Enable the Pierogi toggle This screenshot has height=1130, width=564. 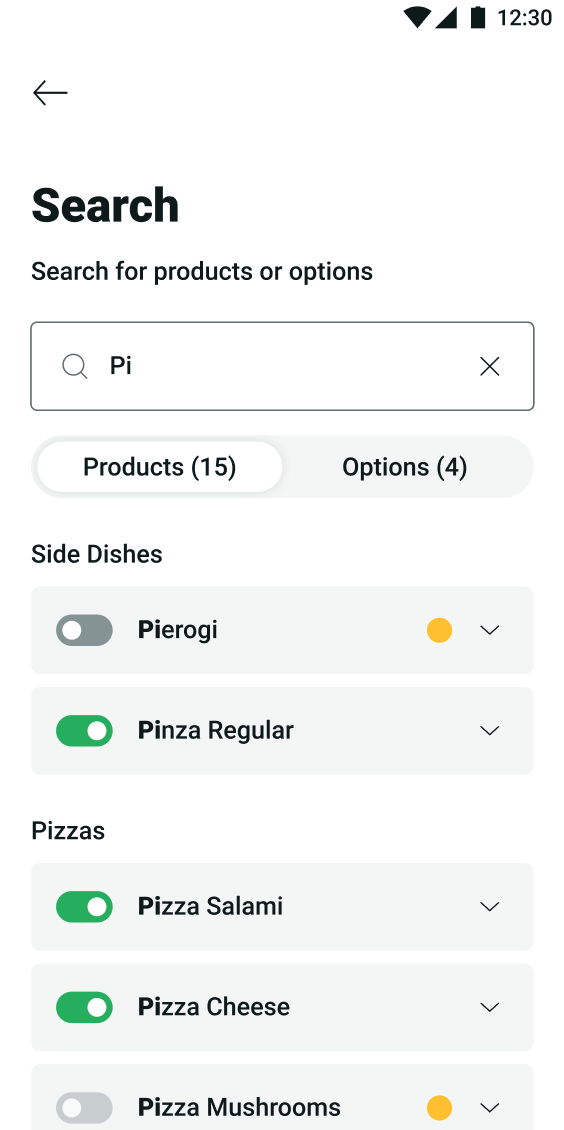(84, 630)
